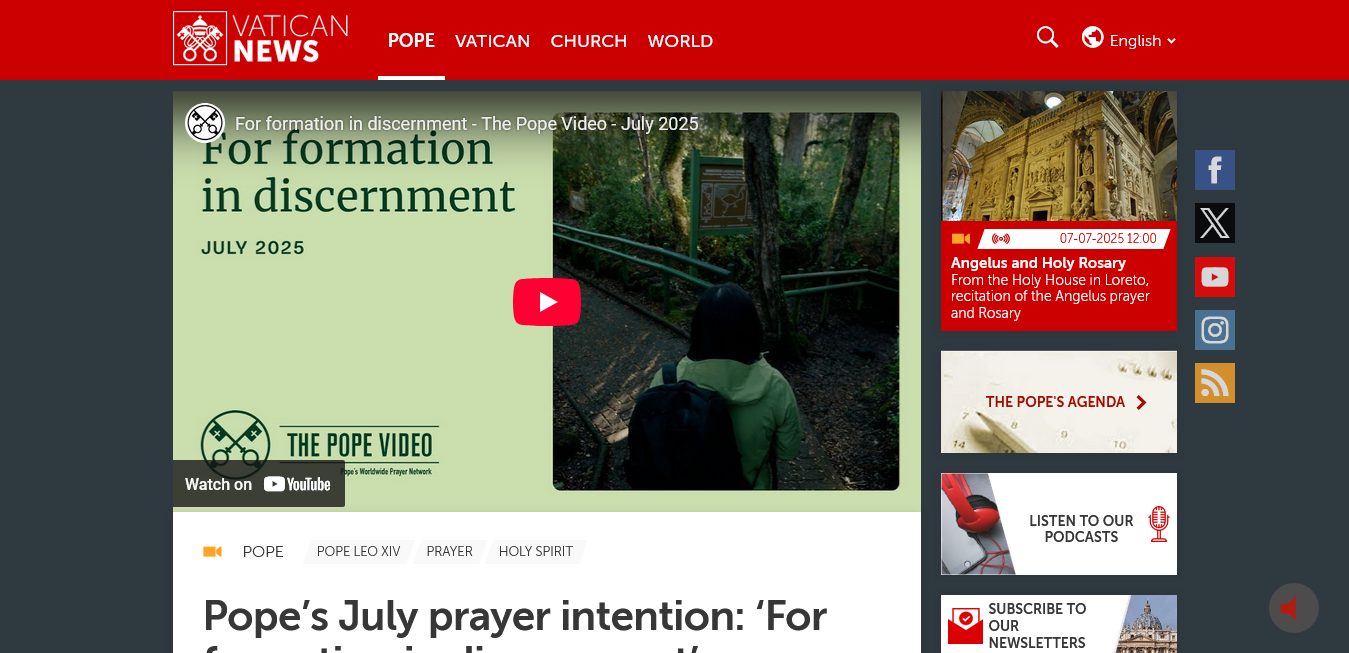Open the Pope Leo XIV tag
1349x653 pixels.
[x=358, y=552]
